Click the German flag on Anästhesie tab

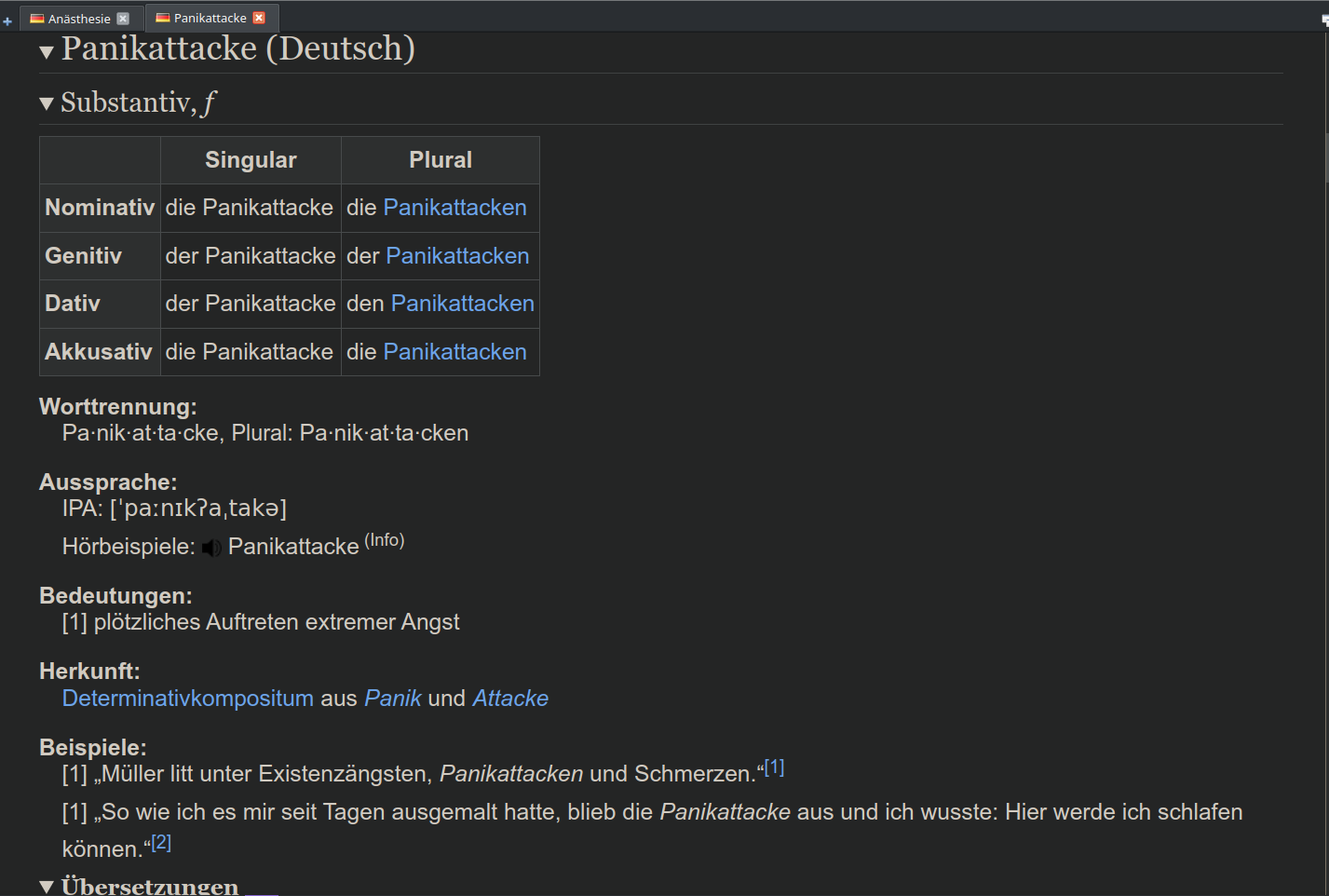37,19
